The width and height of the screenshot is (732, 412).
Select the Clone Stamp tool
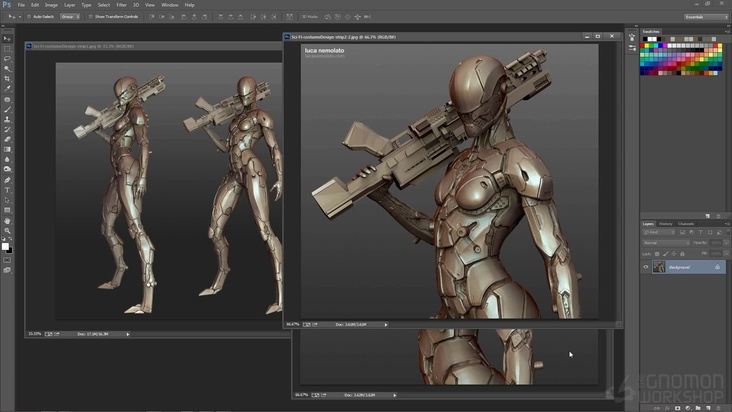(x=7, y=119)
